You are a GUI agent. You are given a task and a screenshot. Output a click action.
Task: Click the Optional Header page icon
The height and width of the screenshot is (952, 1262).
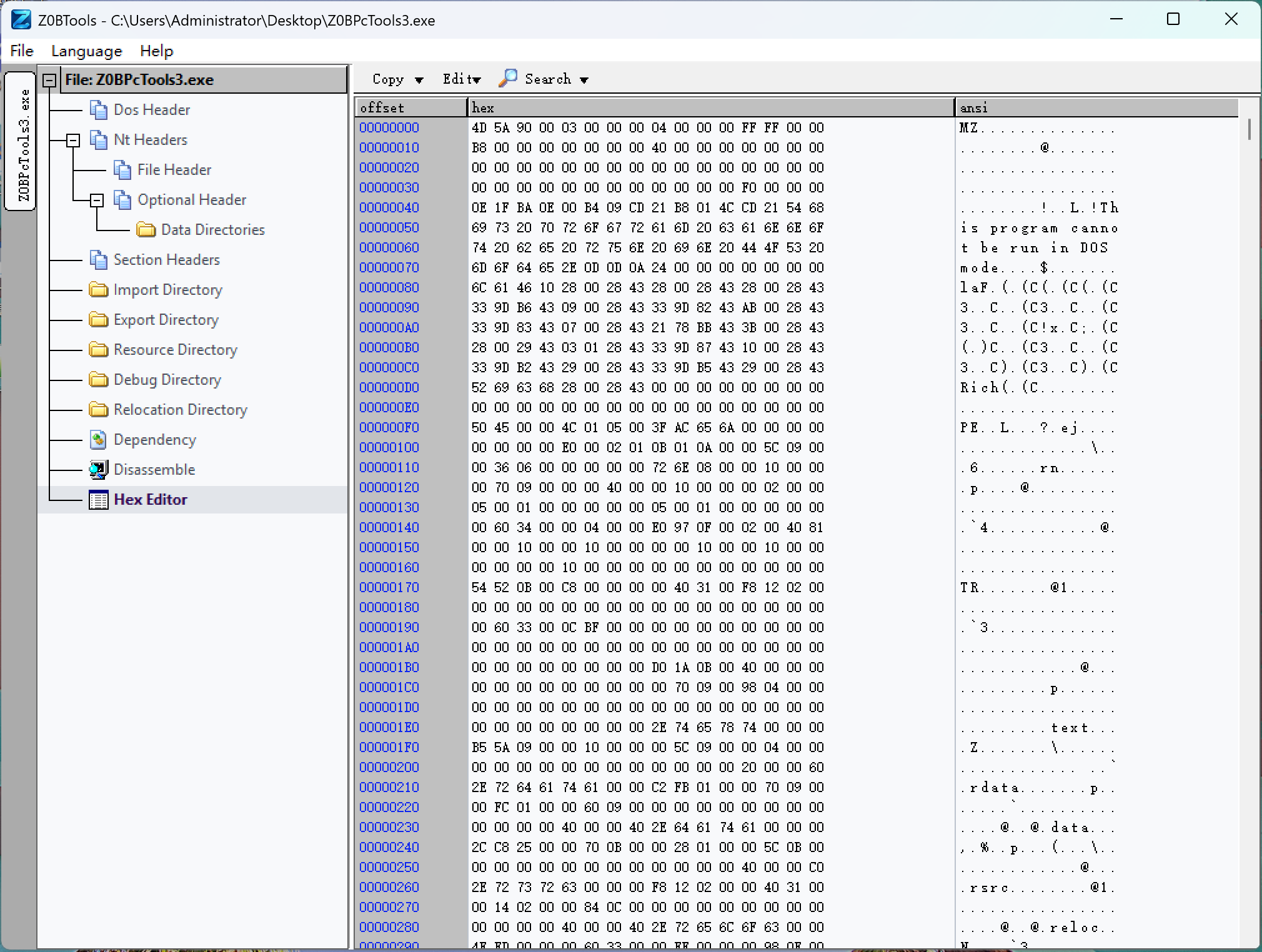click(x=122, y=200)
